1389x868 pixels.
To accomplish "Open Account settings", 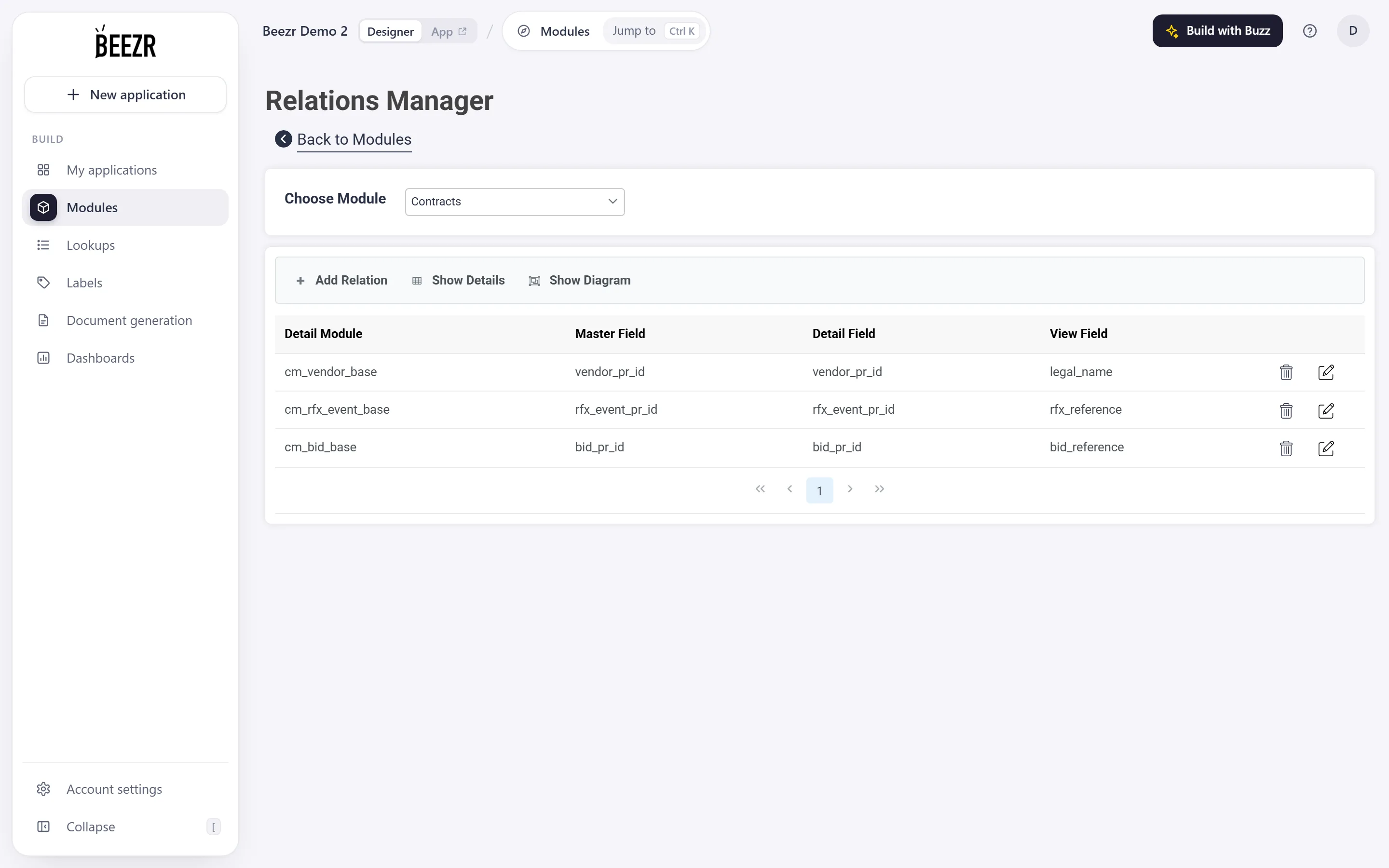I will click(125, 789).
